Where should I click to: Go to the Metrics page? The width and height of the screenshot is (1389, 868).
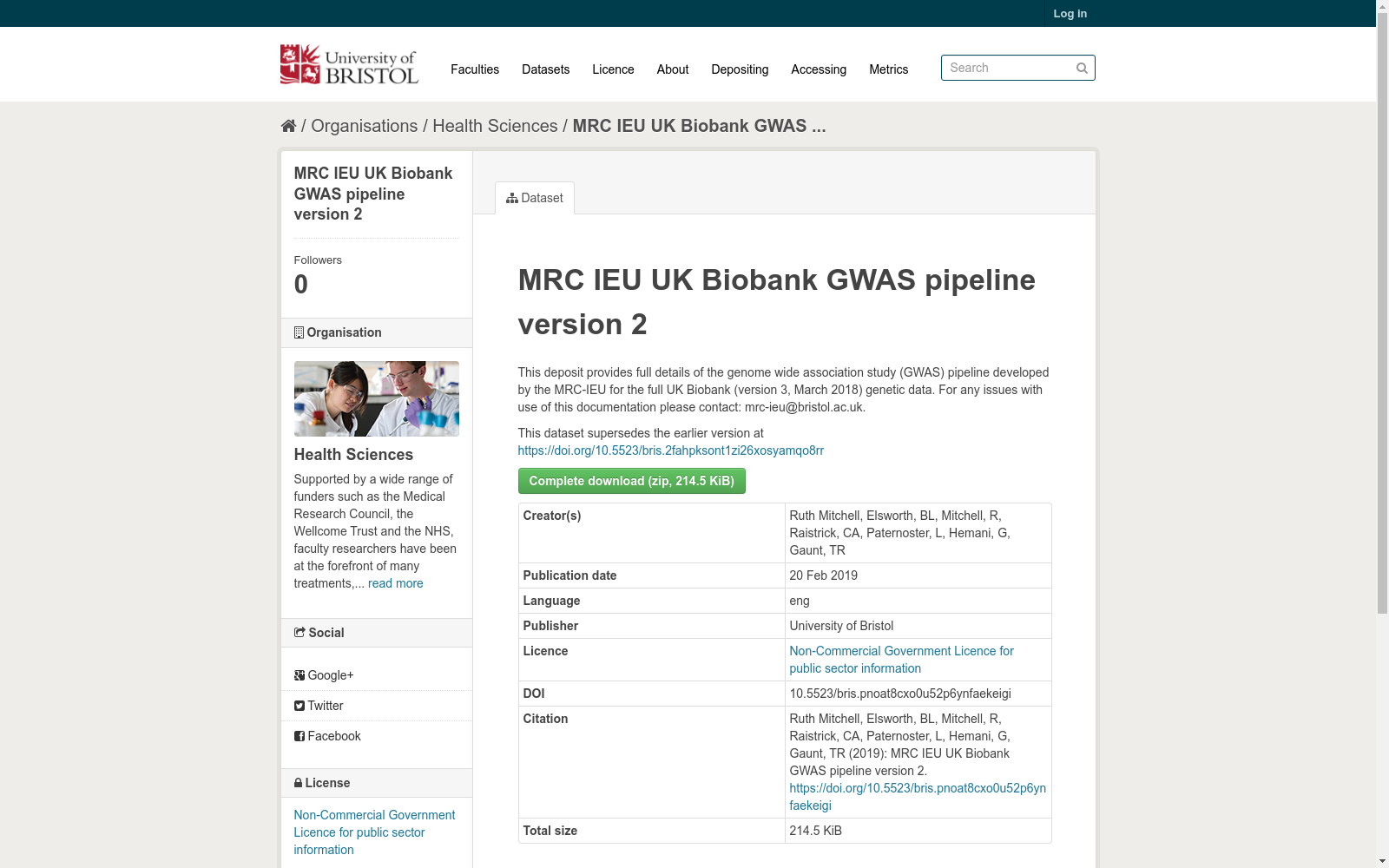[888, 69]
